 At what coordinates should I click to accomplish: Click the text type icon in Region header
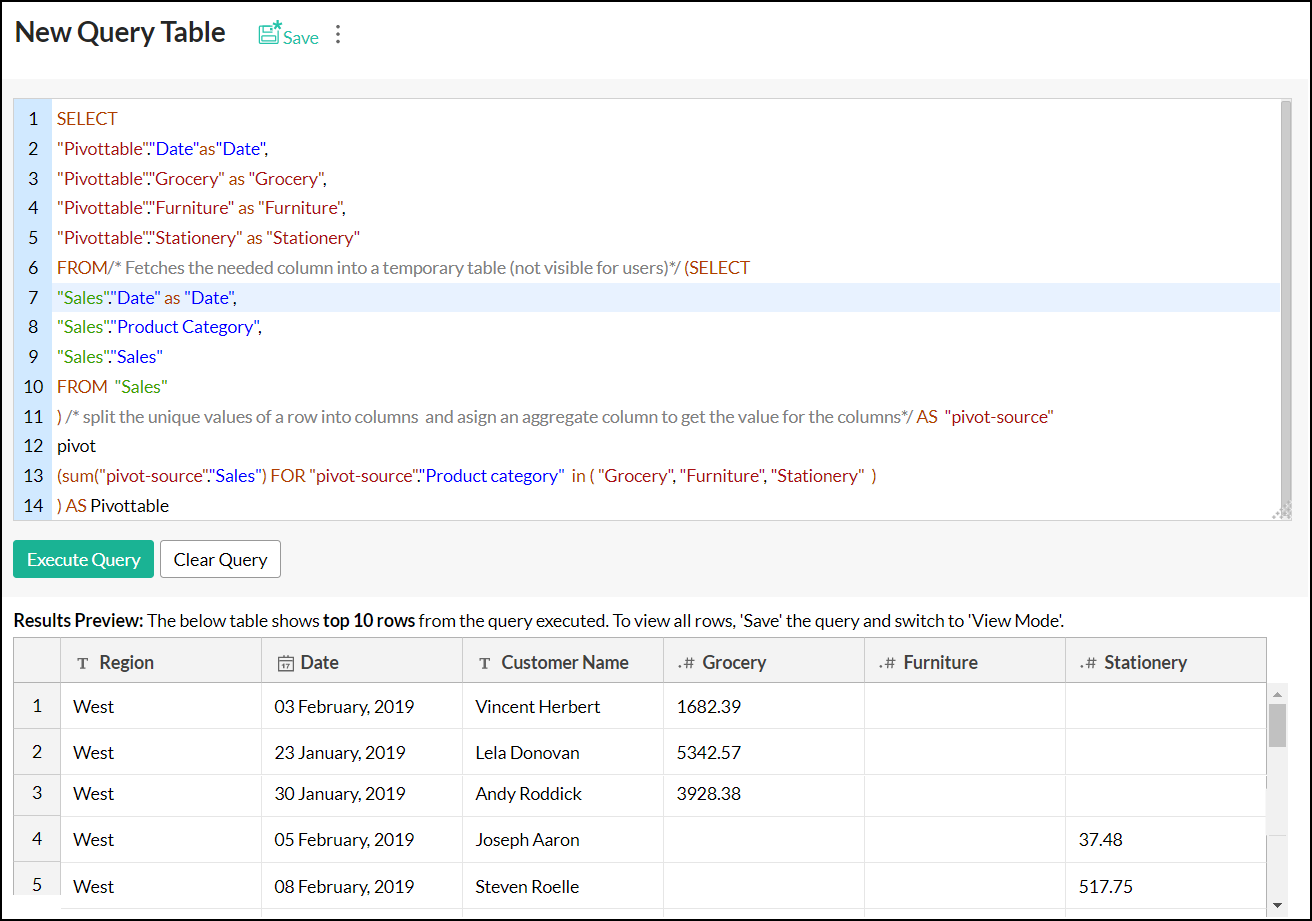(82, 663)
